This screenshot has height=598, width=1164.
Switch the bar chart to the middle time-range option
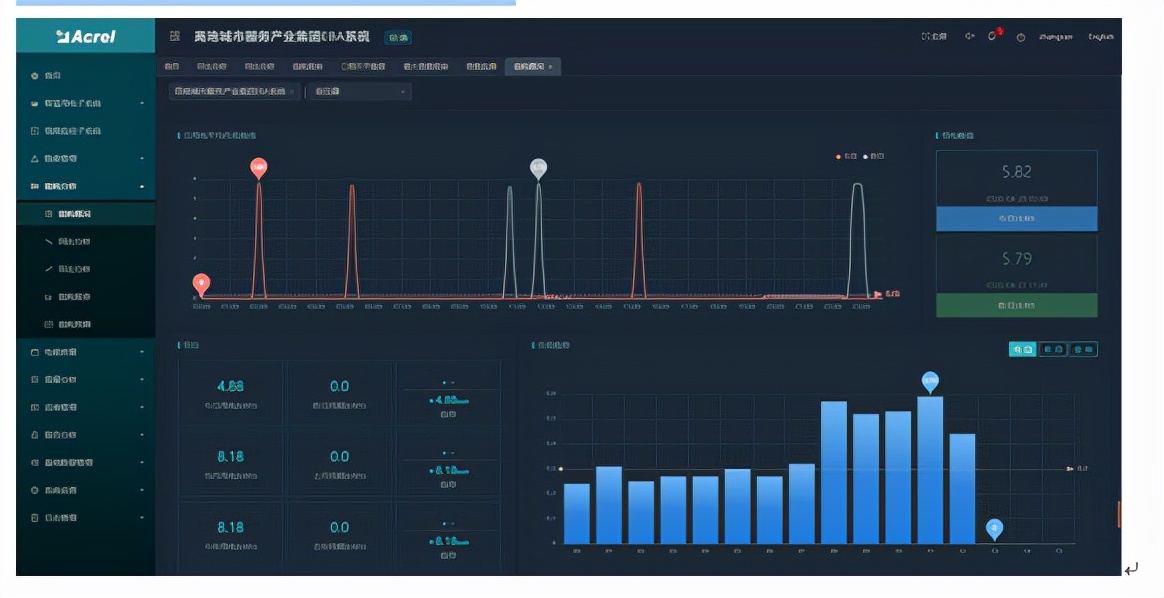coord(1053,349)
